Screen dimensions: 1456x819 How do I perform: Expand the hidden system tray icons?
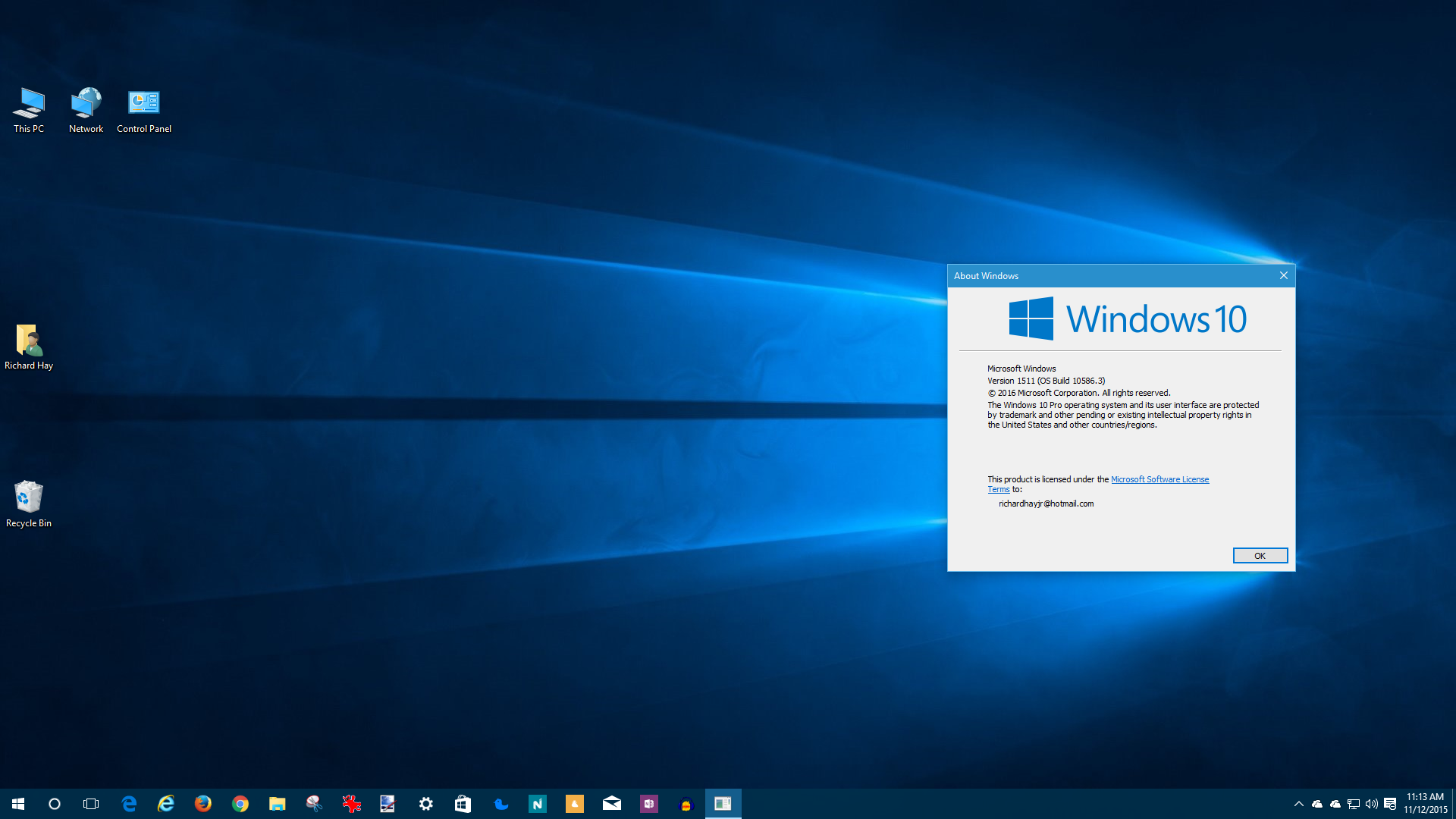[1298, 804]
